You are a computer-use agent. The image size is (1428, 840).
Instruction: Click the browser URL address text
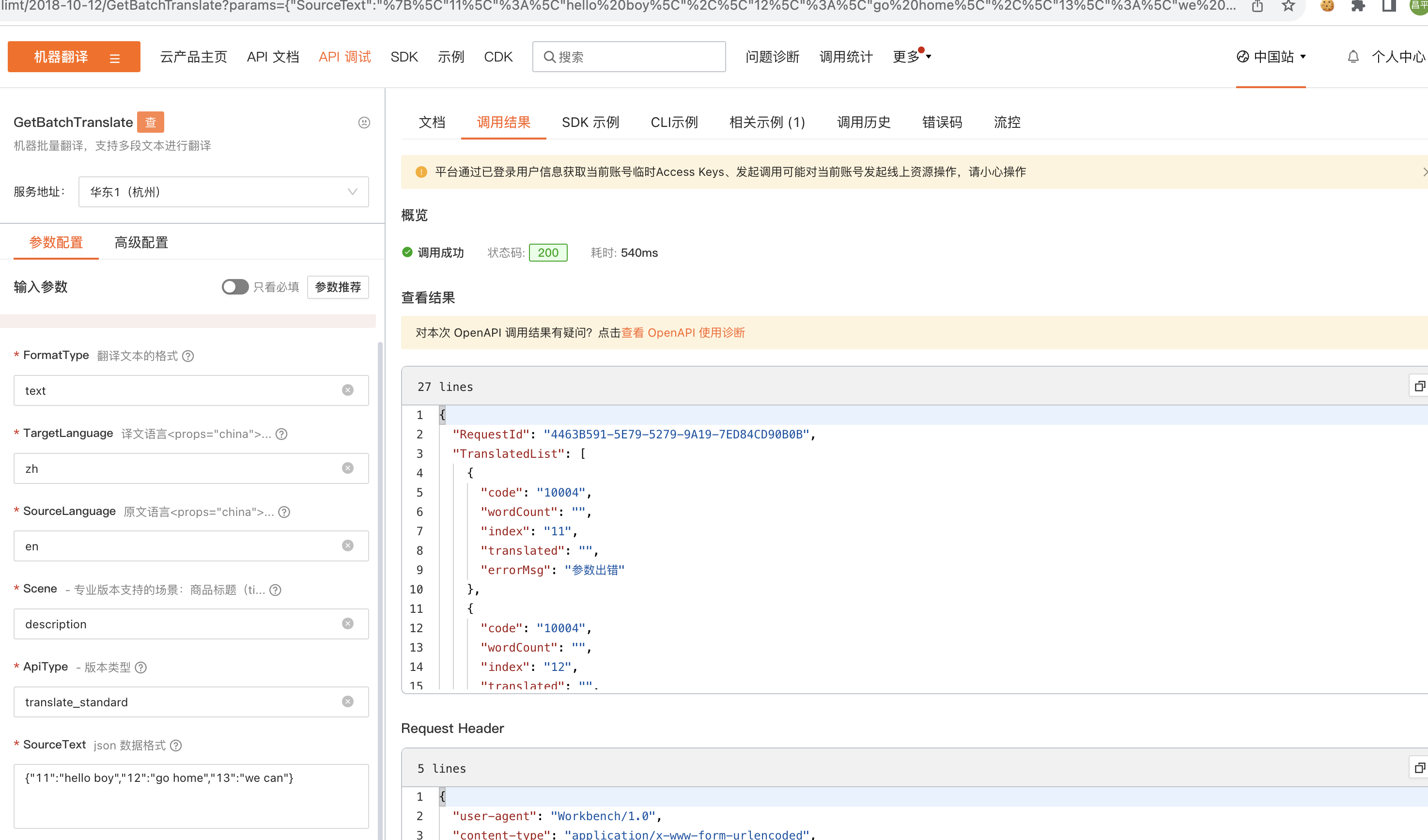point(619,6)
